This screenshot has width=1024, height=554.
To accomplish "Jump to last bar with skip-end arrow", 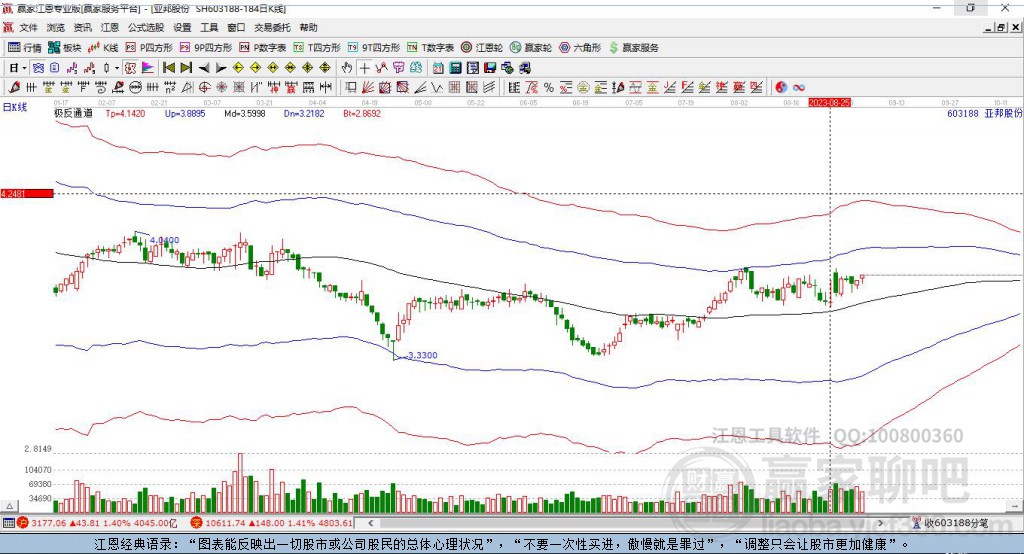I will pos(186,68).
